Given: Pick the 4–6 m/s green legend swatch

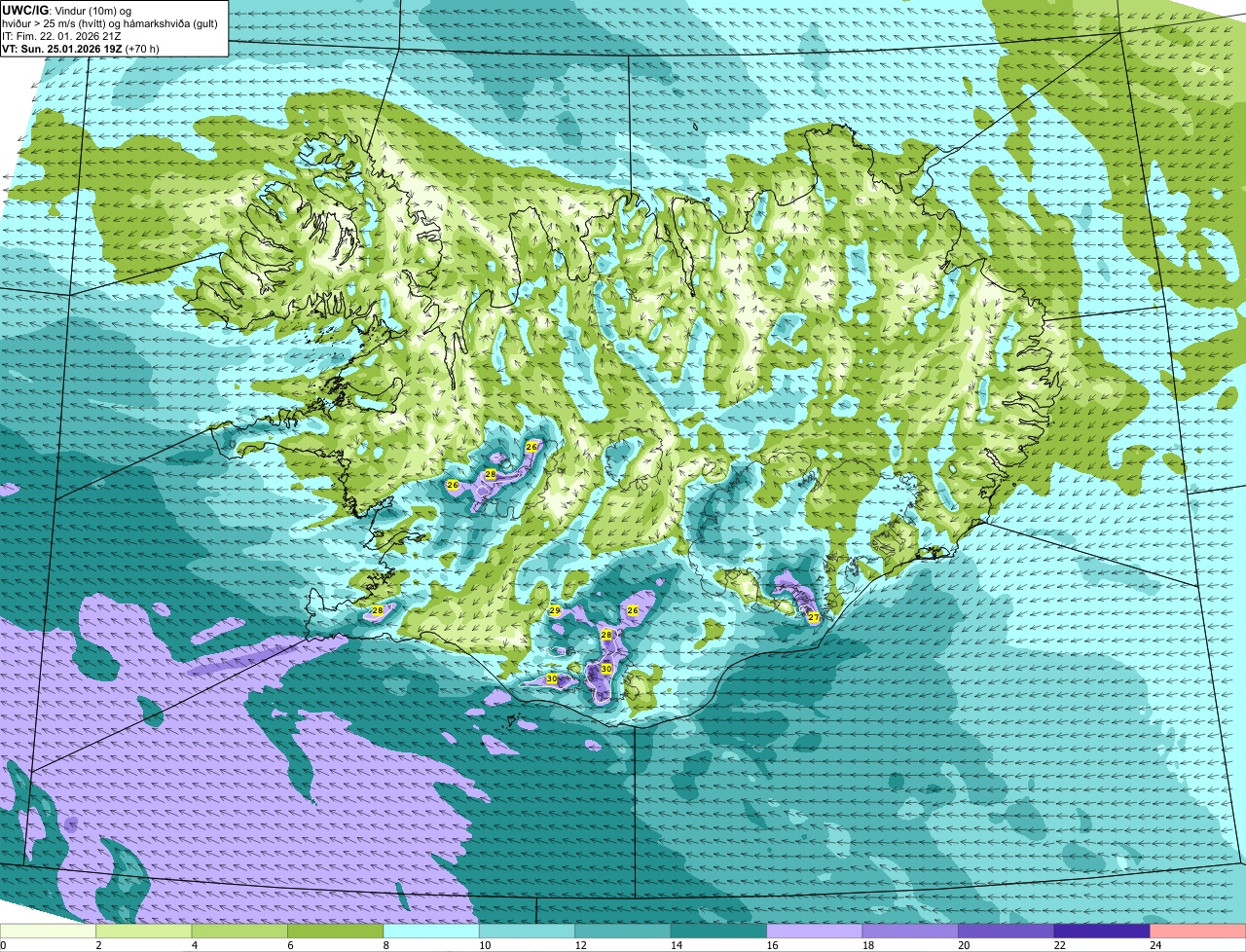Looking at the screenshot, I should tap(239, 931).
